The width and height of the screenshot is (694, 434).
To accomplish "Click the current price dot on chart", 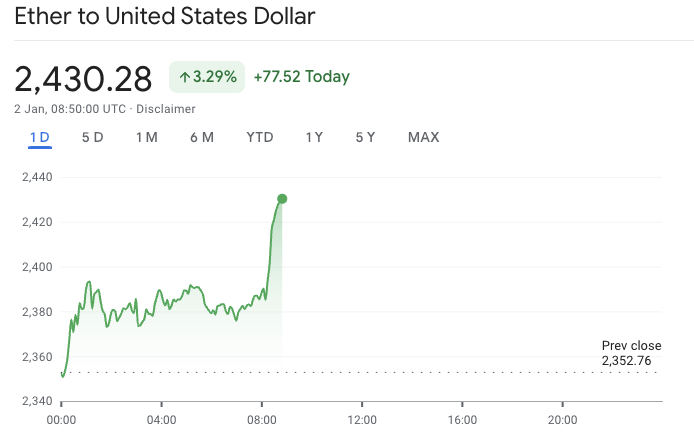I will [x=282, y=199].
